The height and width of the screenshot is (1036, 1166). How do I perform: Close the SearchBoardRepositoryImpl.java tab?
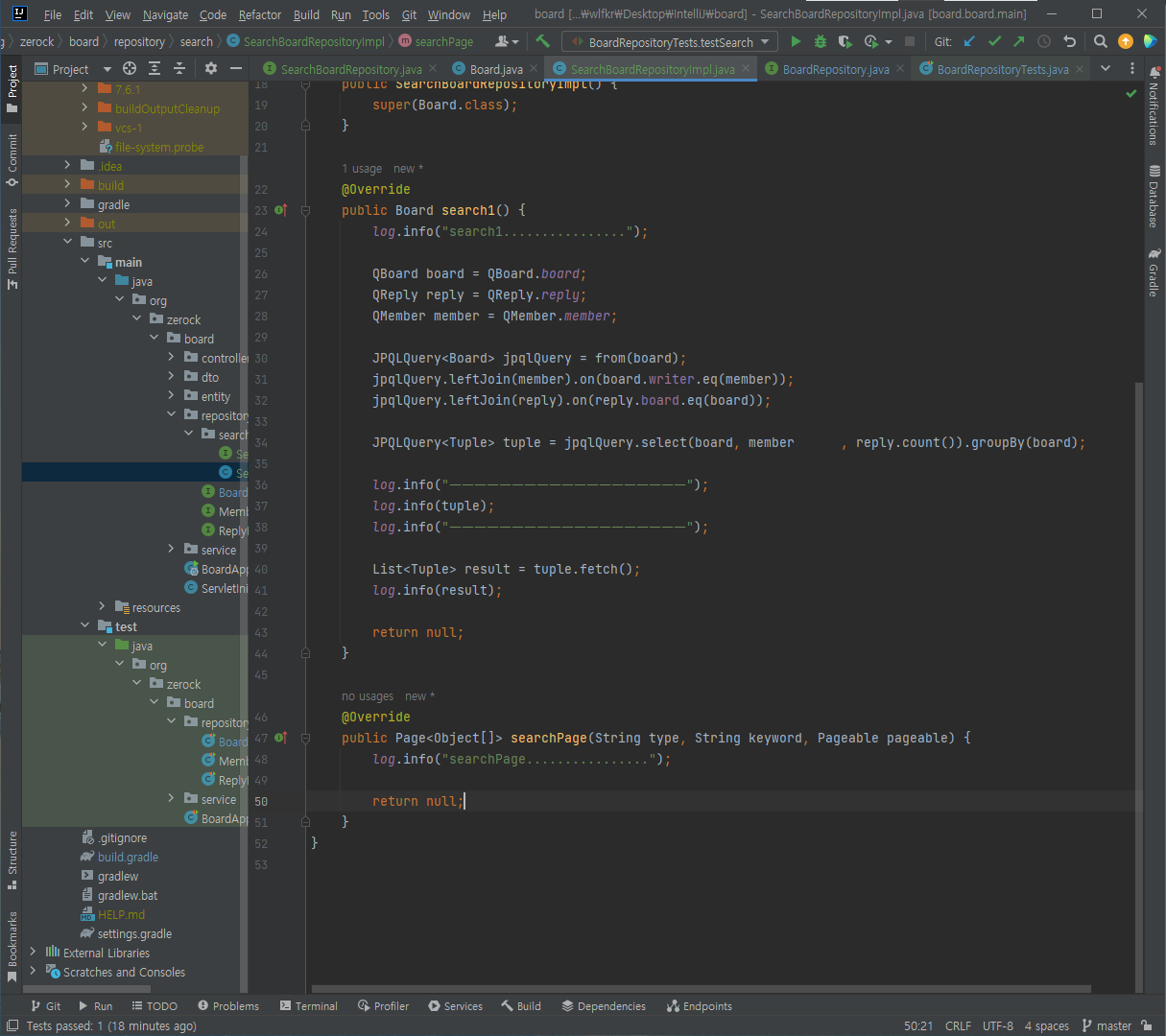pyautogui.click(x=745, y=69)
